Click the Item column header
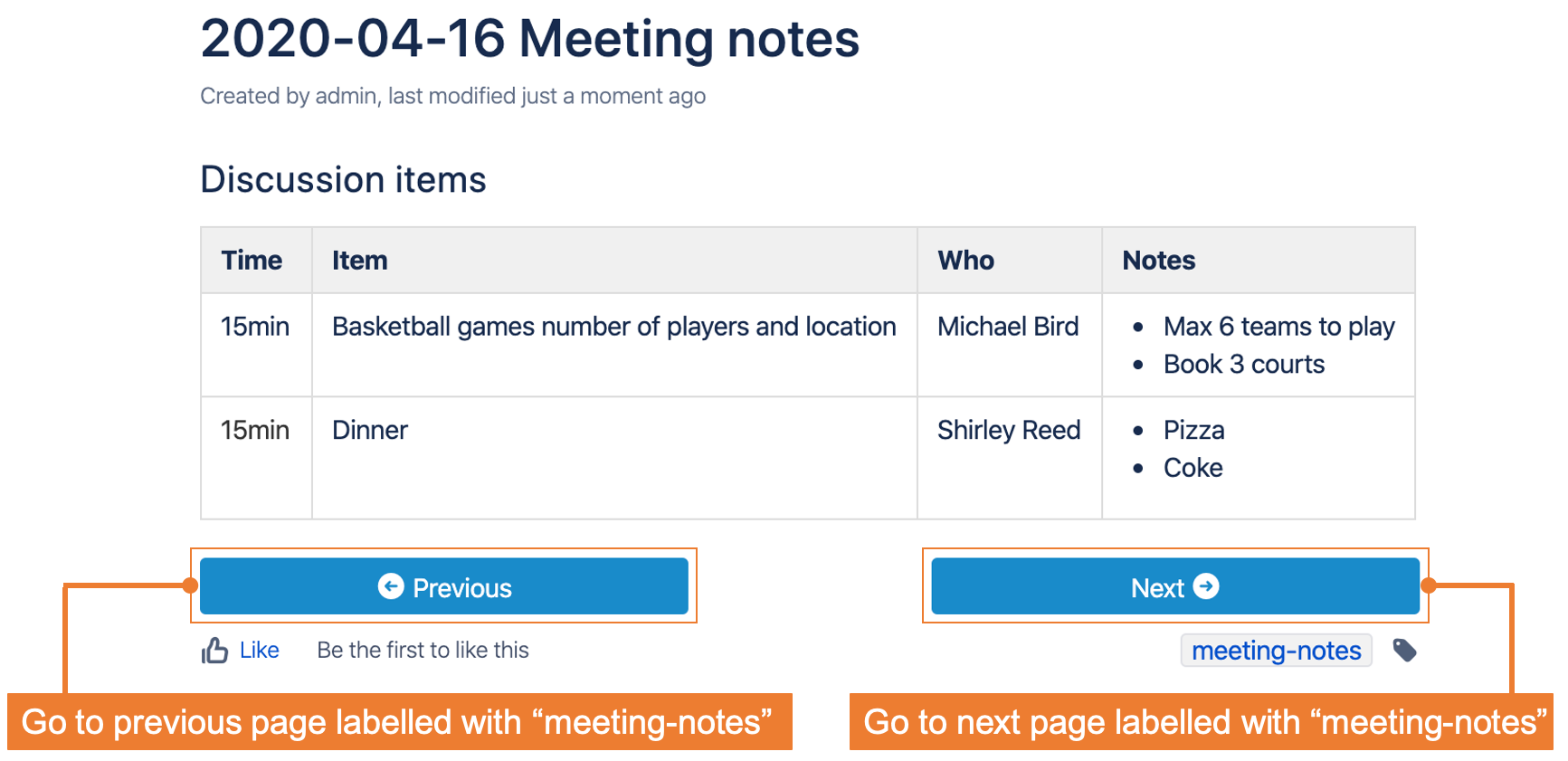The height and width of the screenshot is (761, 1568). tap(360, 261)
